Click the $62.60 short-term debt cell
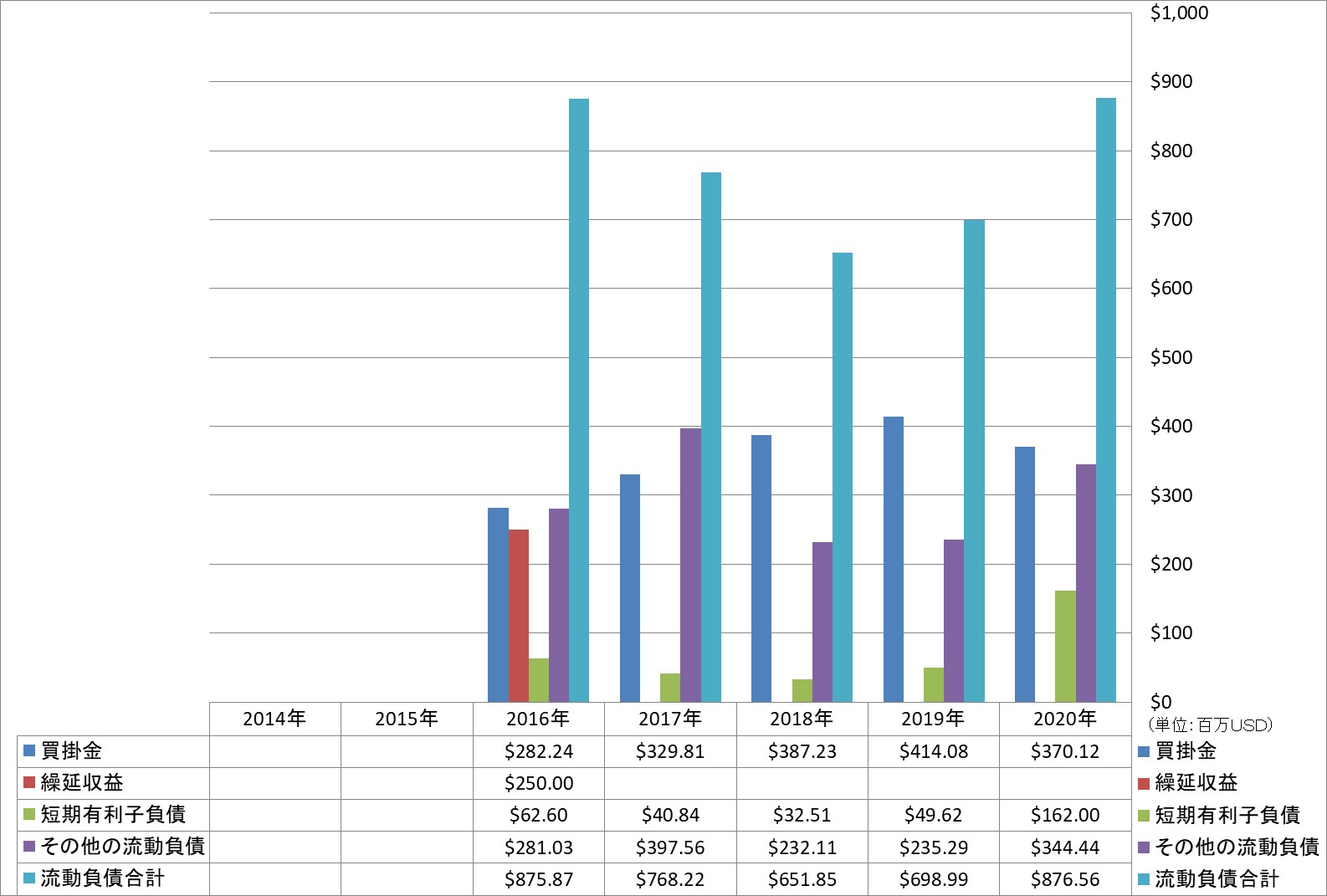Image resolution: width=1327 pixels, height=896 pixels. [538, 815]
